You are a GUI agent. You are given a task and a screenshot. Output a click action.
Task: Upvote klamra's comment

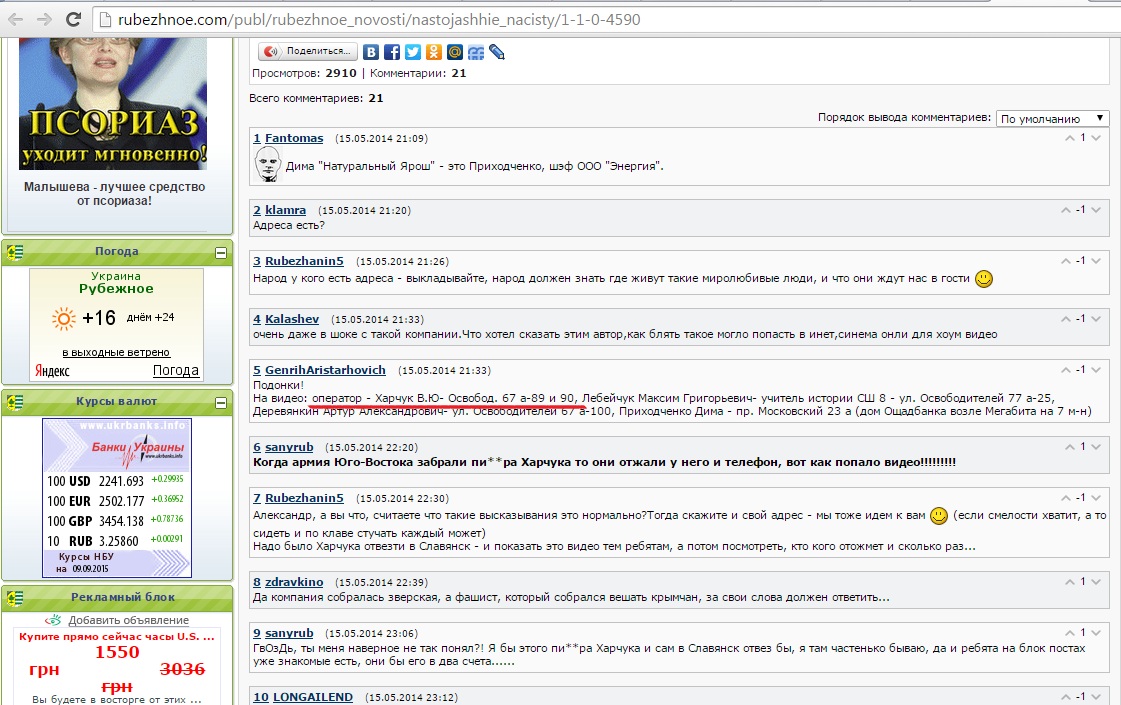pyautogui.click(x=1066, y=210)
